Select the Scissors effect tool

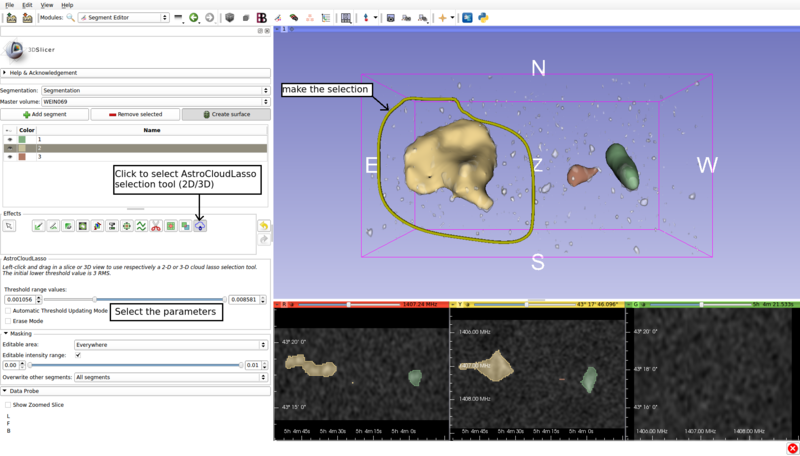click(x=156, y=226)
